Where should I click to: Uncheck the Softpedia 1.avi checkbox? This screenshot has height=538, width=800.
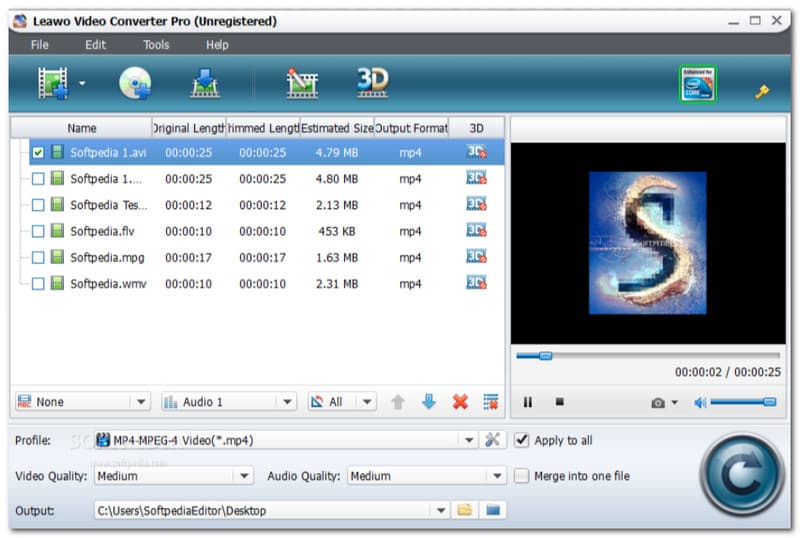pos(38,153)
